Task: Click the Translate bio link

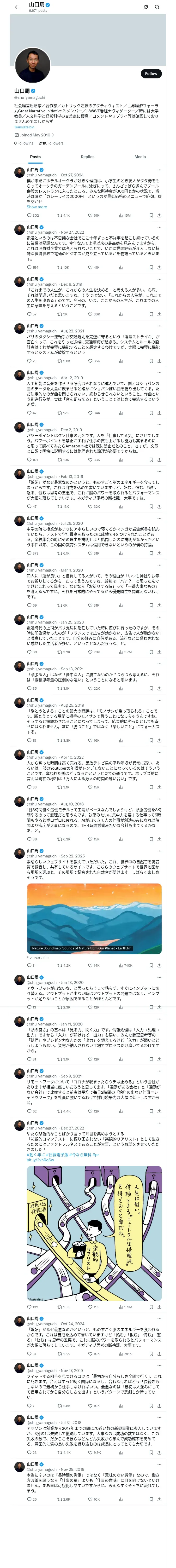Action: [x=24, y=127]
